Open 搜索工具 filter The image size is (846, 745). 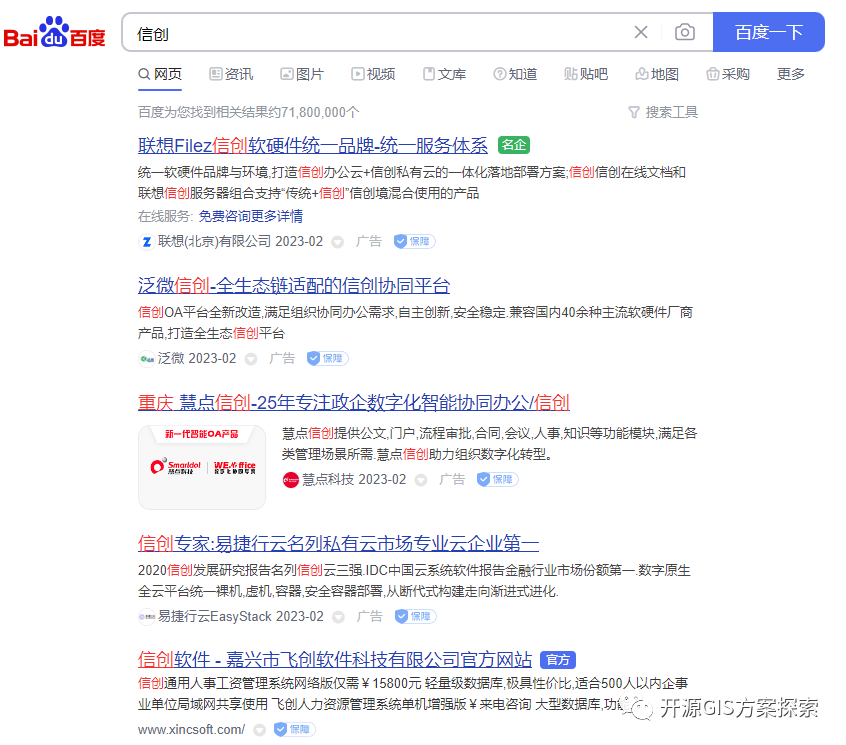(x=663, y=112)
